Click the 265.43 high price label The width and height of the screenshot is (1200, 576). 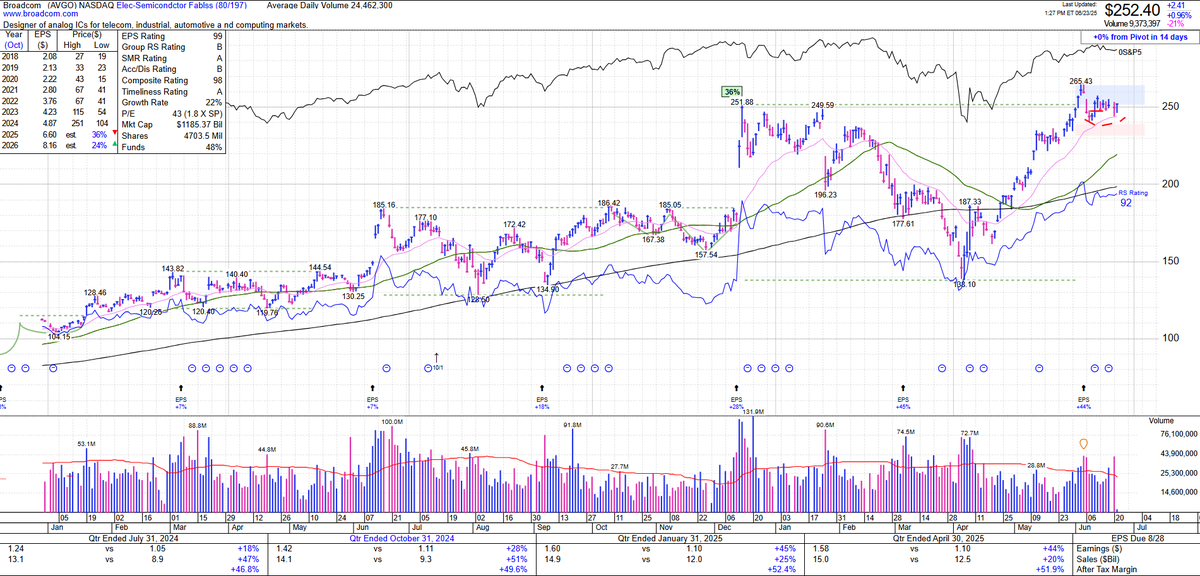pyautogui.click(x=1081, y=81)
